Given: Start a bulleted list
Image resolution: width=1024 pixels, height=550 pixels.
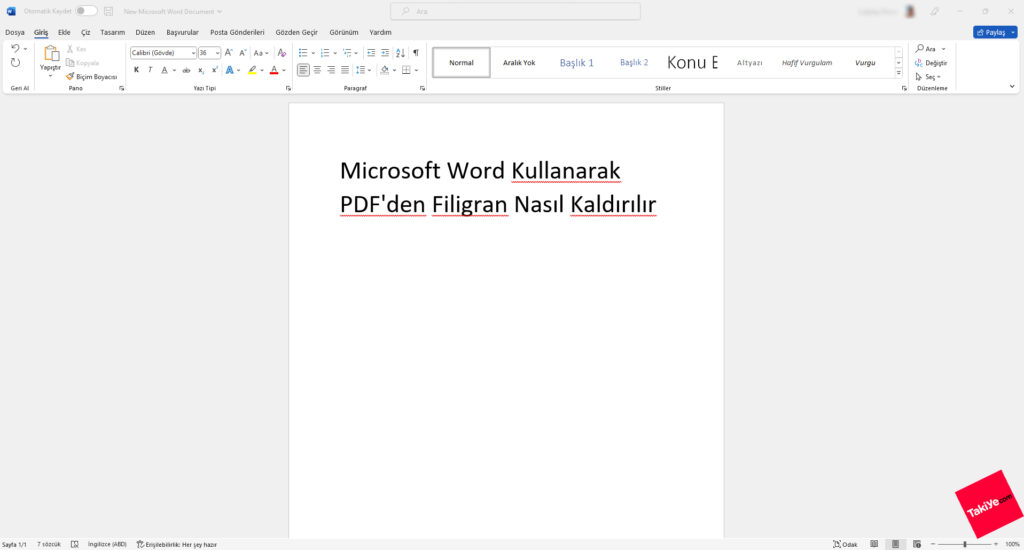Looking at the screenshot, I should 303,53.
